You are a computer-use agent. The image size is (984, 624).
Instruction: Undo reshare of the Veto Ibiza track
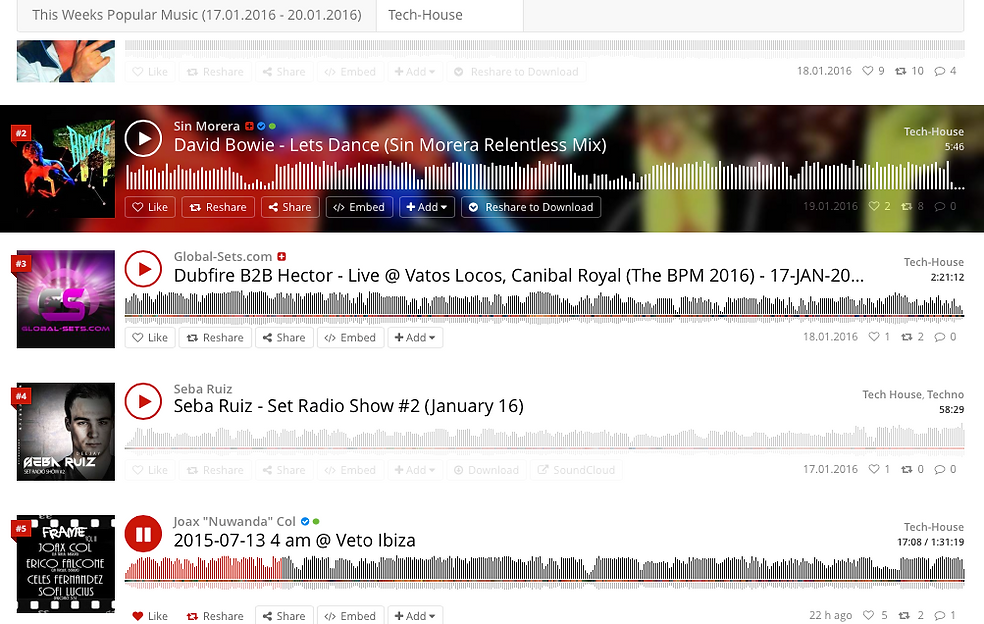coord(215,616)
